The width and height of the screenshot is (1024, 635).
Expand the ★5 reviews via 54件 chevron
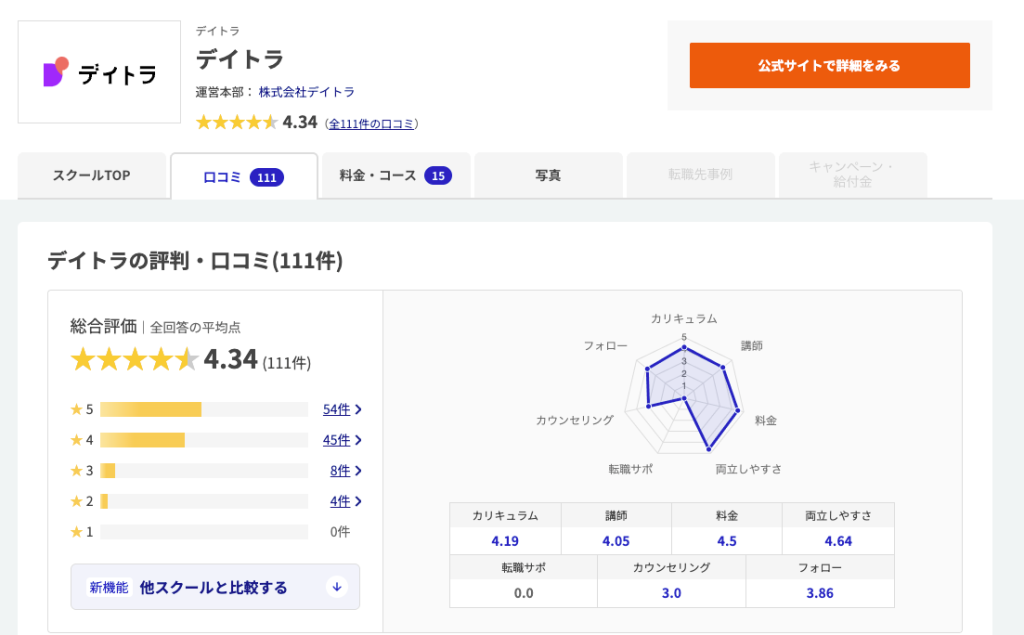click(x=345, y=408)
